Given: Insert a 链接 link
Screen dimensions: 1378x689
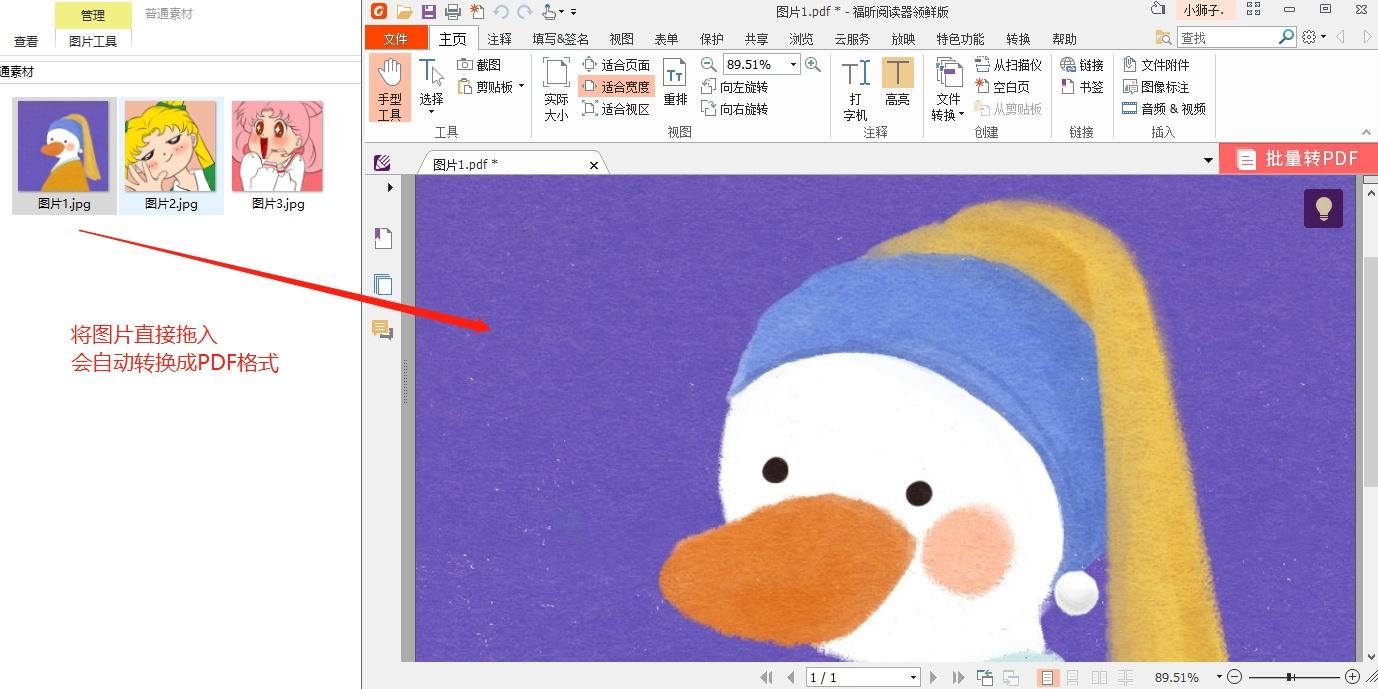Looking at the screenshot, I should click(1081, 65).
